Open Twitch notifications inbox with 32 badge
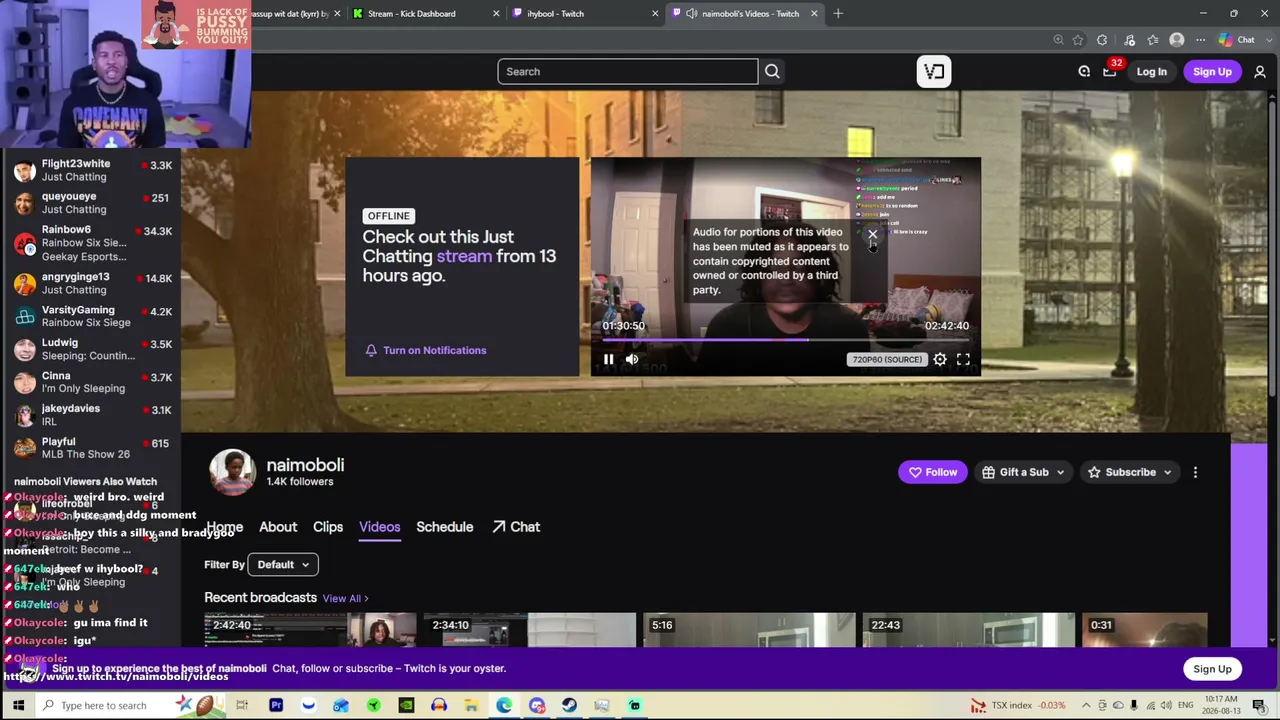 click(x=1110, y=71)
